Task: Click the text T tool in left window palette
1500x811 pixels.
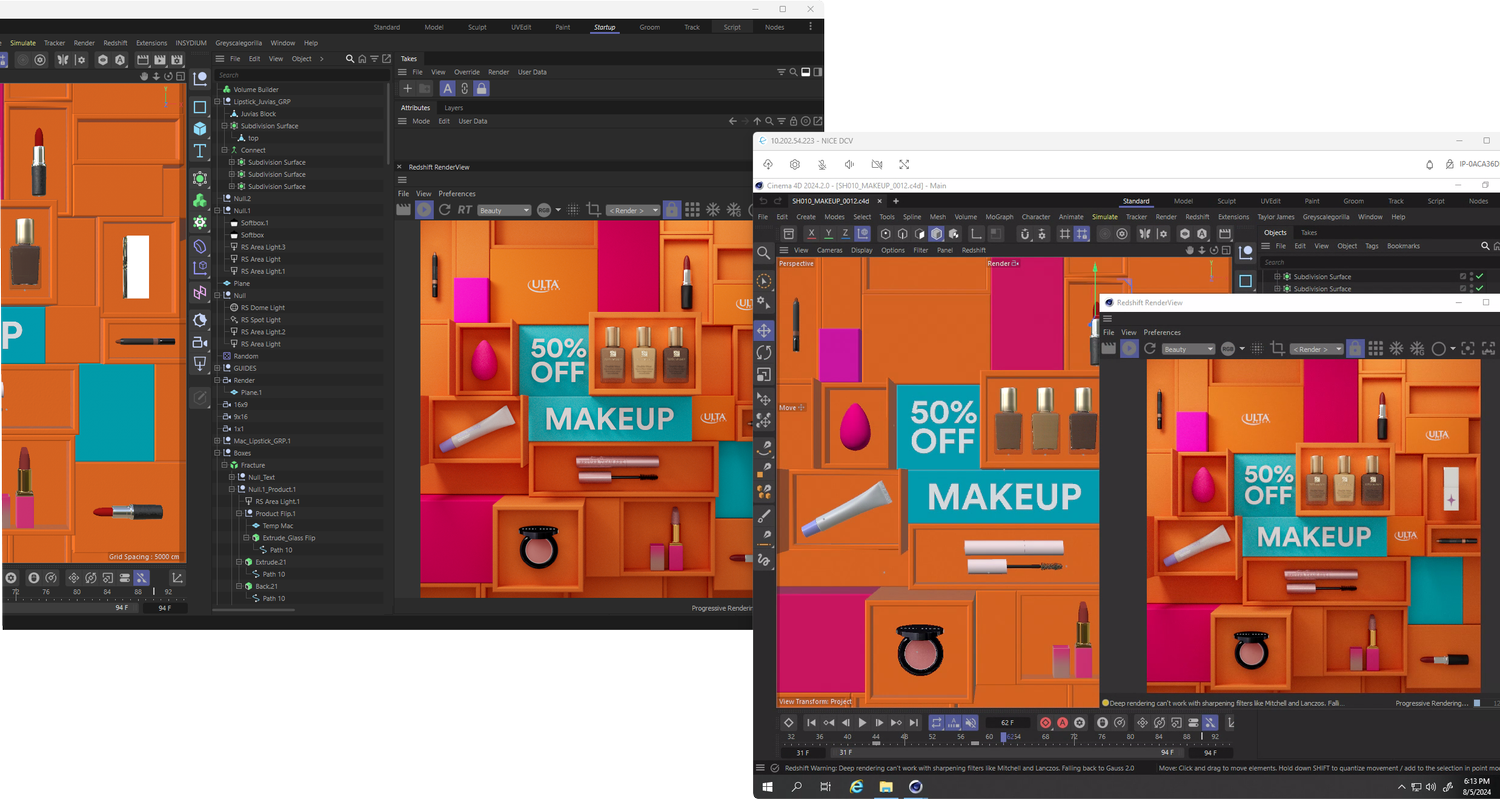Action: [x=200, y=151]
